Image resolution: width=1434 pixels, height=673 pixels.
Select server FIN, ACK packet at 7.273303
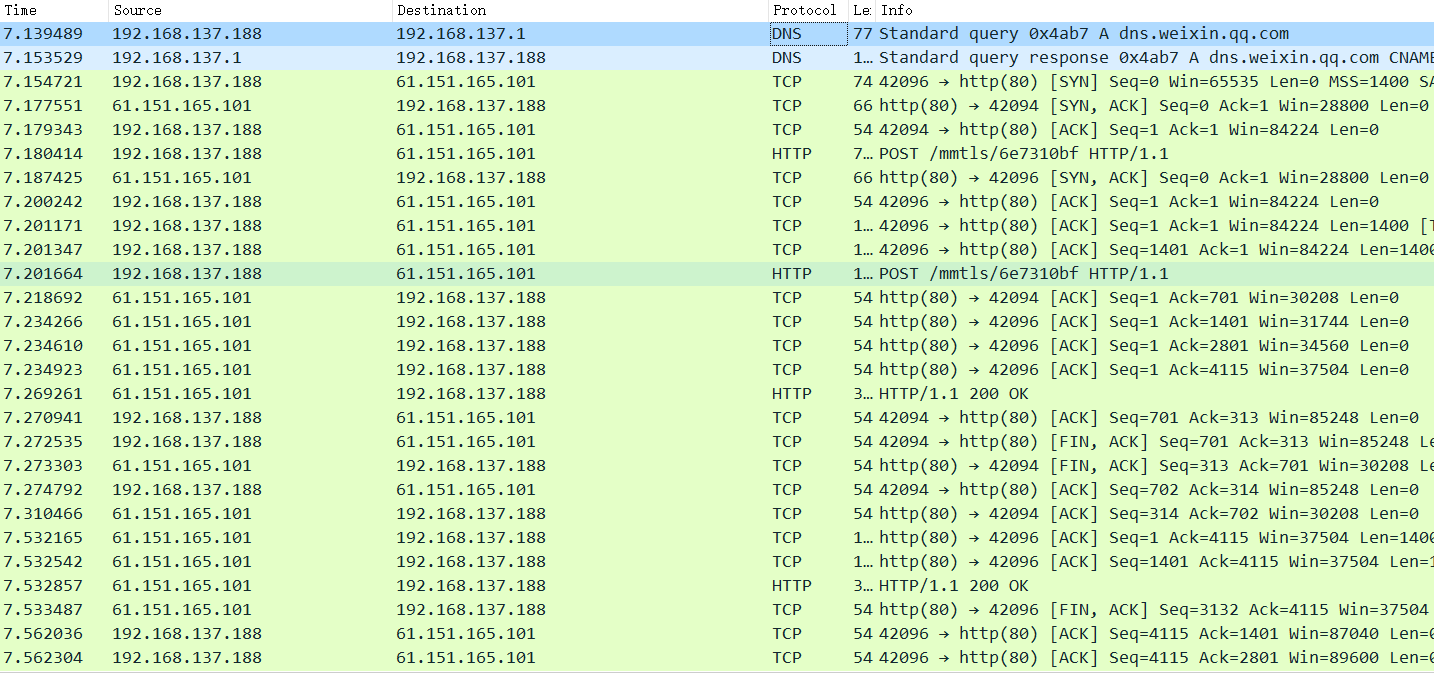717,466
